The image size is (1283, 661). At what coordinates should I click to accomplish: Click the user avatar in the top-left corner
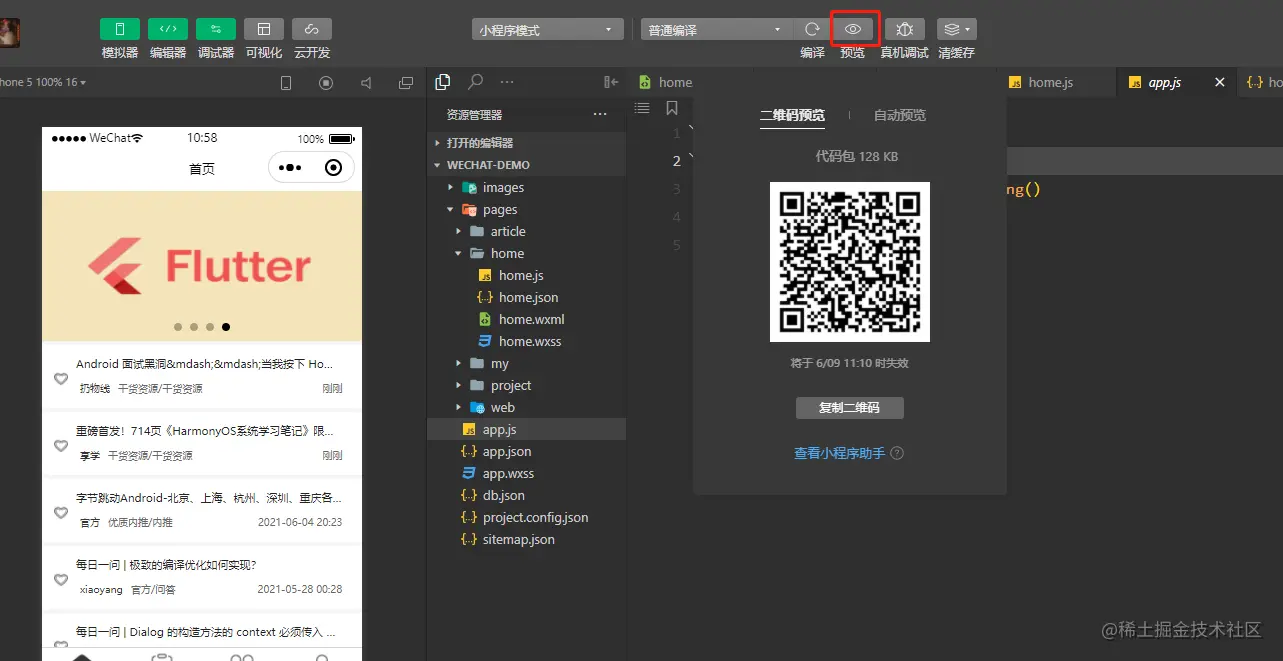(x=10, y=33)
